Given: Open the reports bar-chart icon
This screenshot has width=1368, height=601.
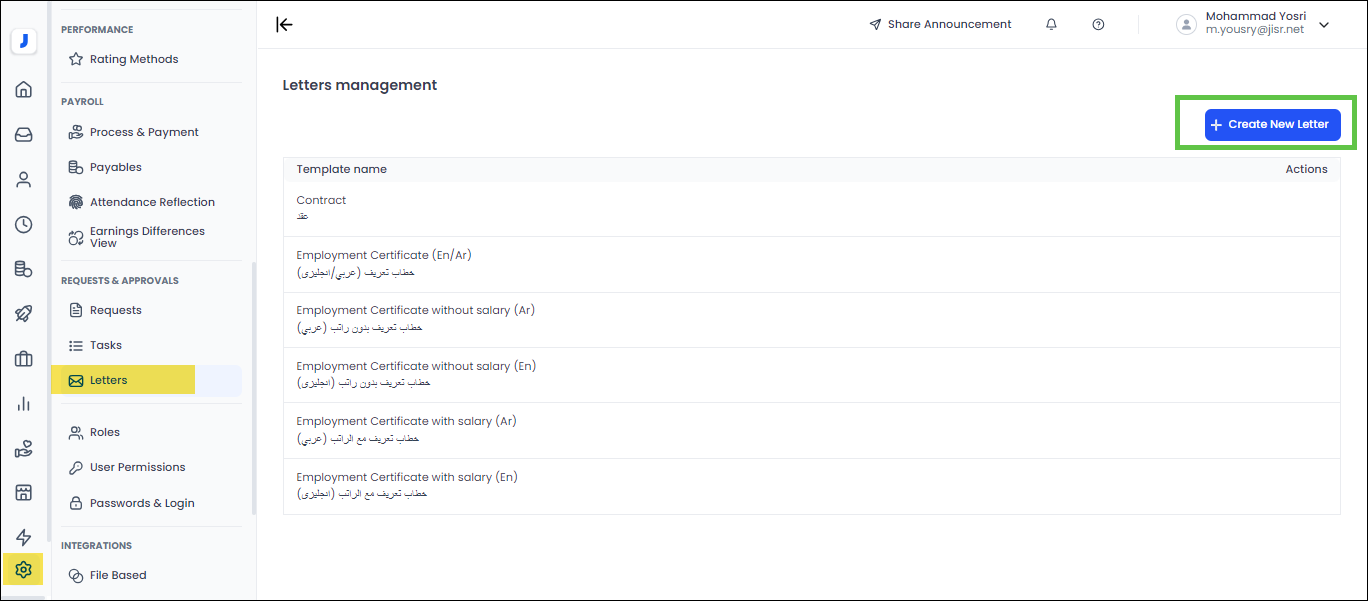Looking at the screenshot, I should [x=23, y=403].
